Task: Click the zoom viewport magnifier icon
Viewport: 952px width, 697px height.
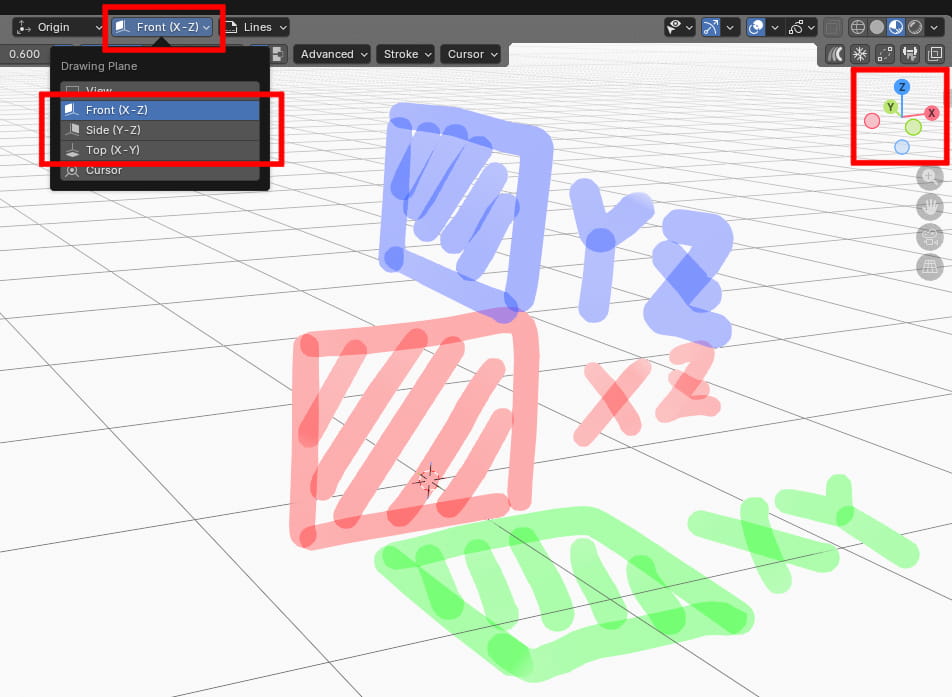Action: point(930,178)
